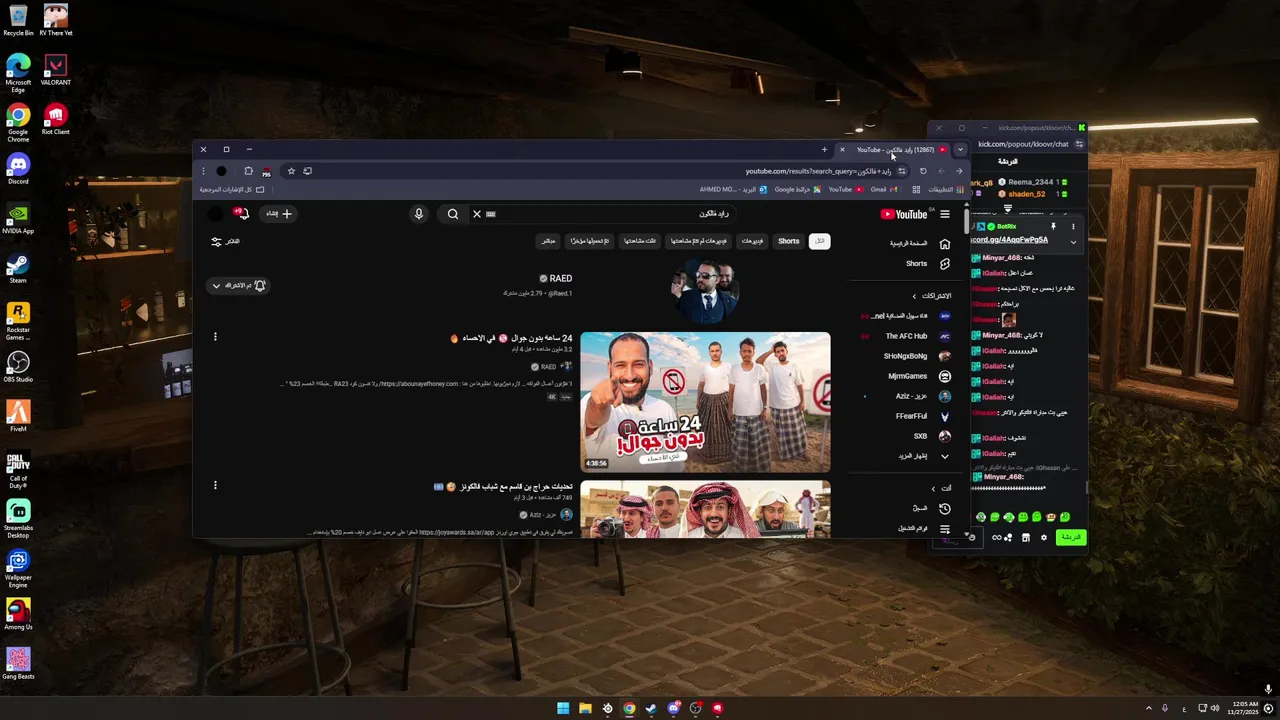
Task: Collapse pinned BotRix message chevron in chat
Action: pyautogui.click(x=1073, y=241)
